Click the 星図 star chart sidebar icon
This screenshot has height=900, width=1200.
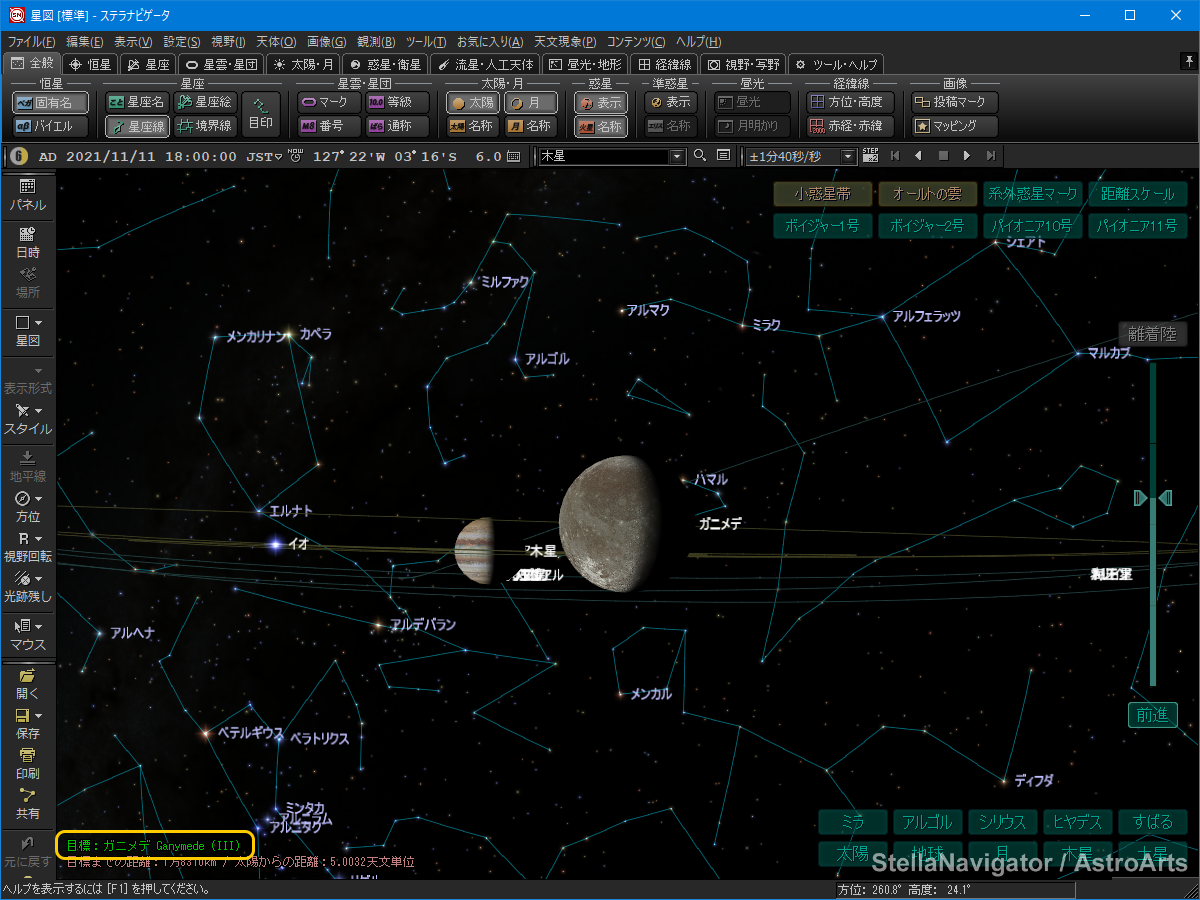click(27, 331)
